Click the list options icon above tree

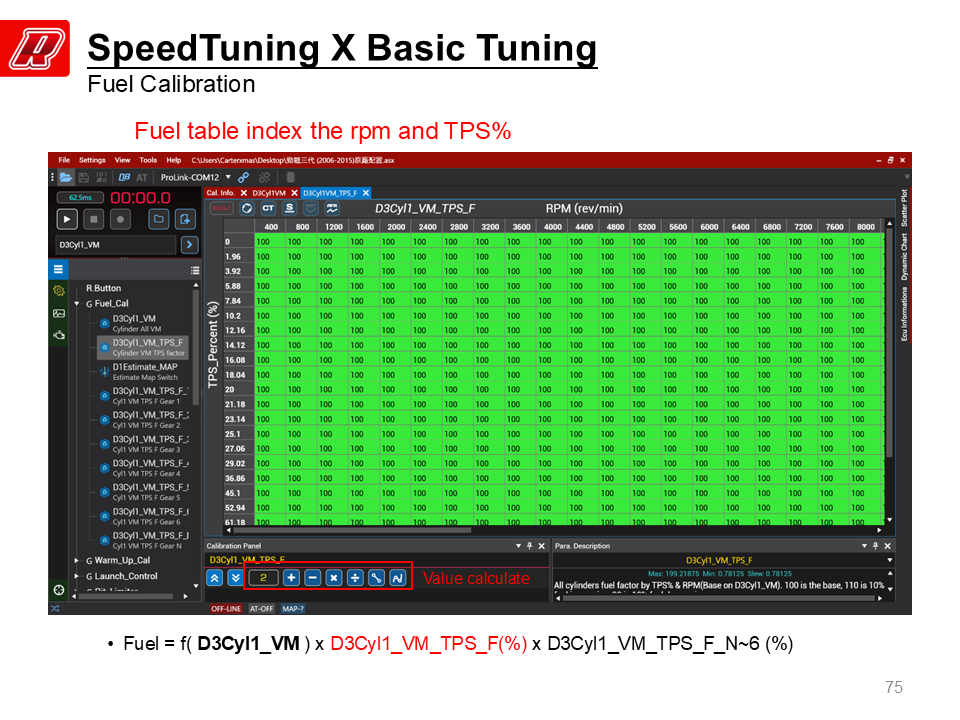195,270
